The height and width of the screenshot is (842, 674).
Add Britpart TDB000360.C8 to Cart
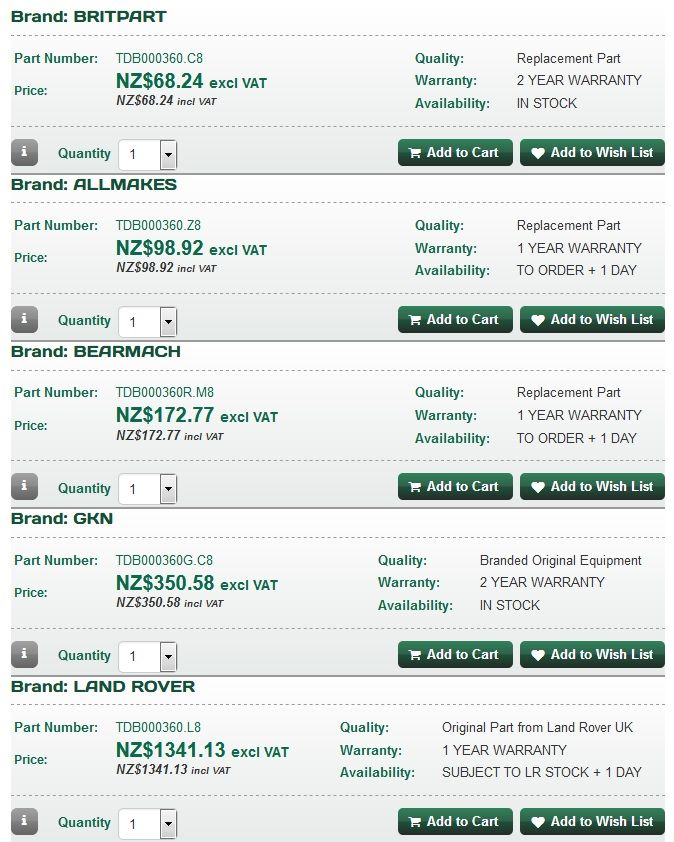coord(455,153)
